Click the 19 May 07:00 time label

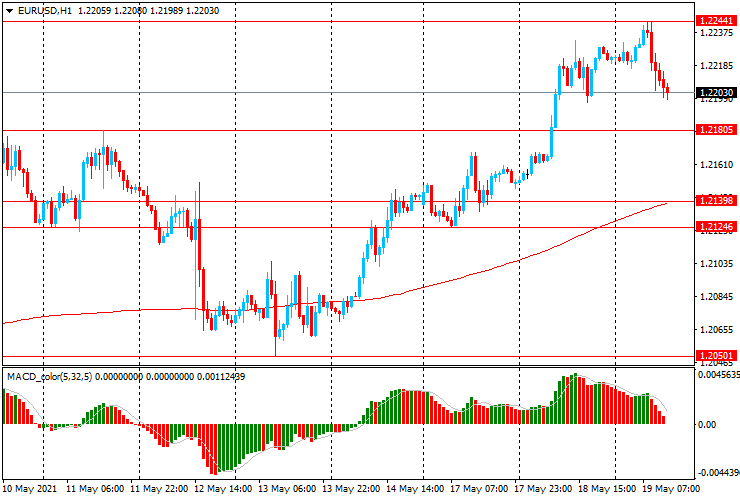671,488
